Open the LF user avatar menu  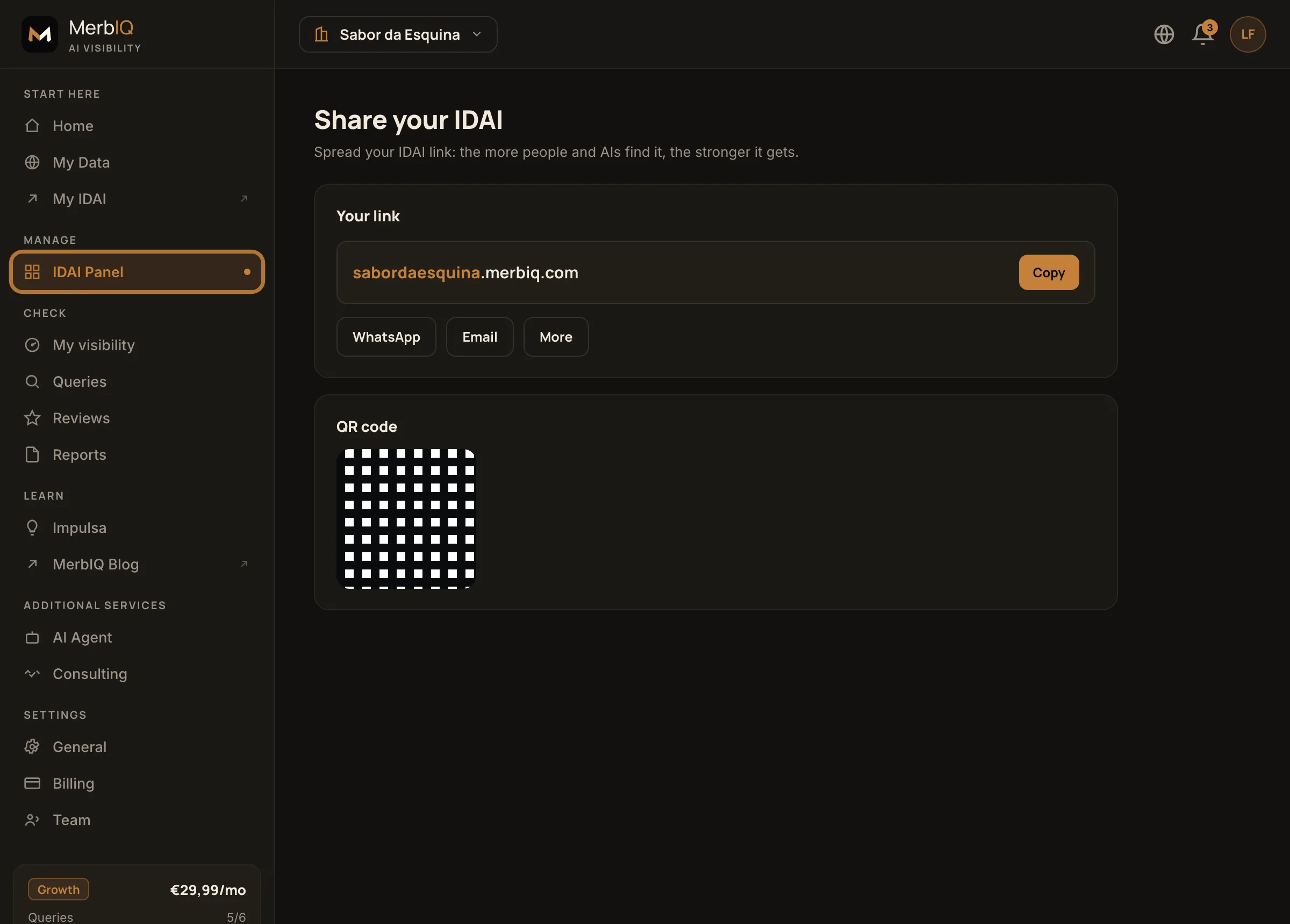tap(1248, 34)
